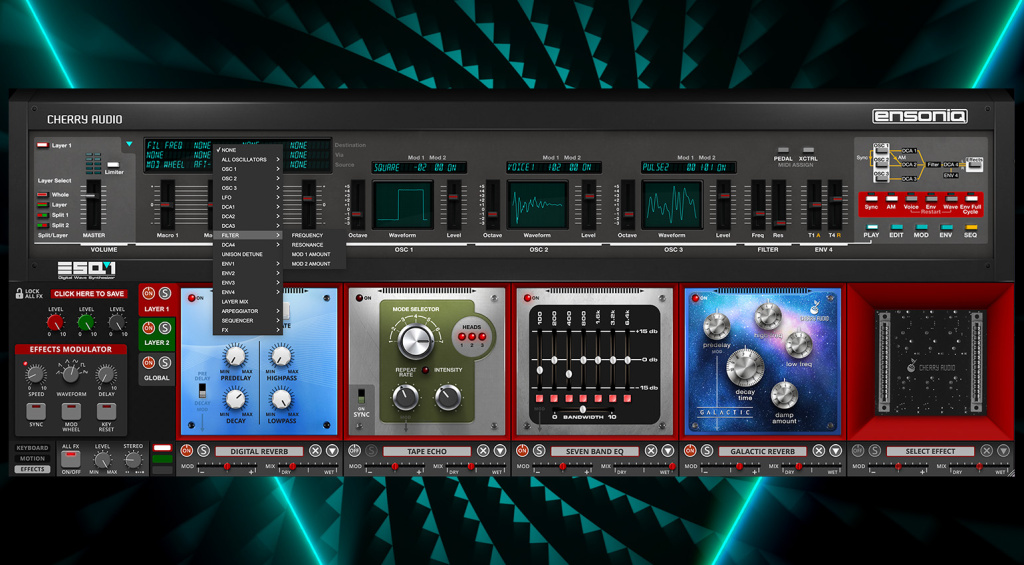
Task: Toggle the Tape Echo Sync switch
Action: tap(361, 395)
